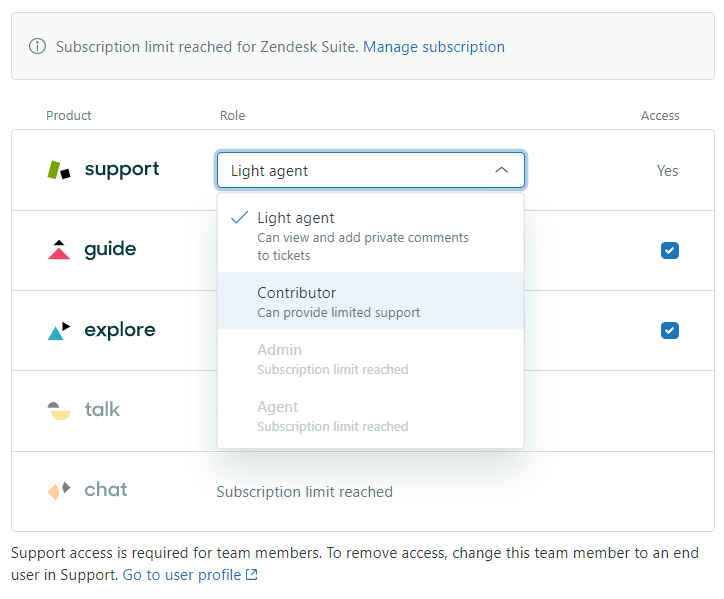Click the checkmark next to Light agent

pos(239,218)
